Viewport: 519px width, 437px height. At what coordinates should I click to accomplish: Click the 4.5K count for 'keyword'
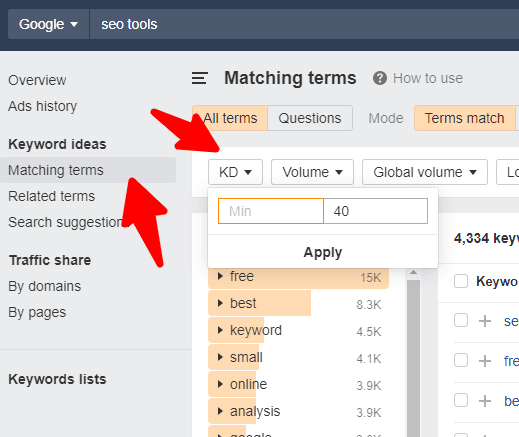pos(368,332)
